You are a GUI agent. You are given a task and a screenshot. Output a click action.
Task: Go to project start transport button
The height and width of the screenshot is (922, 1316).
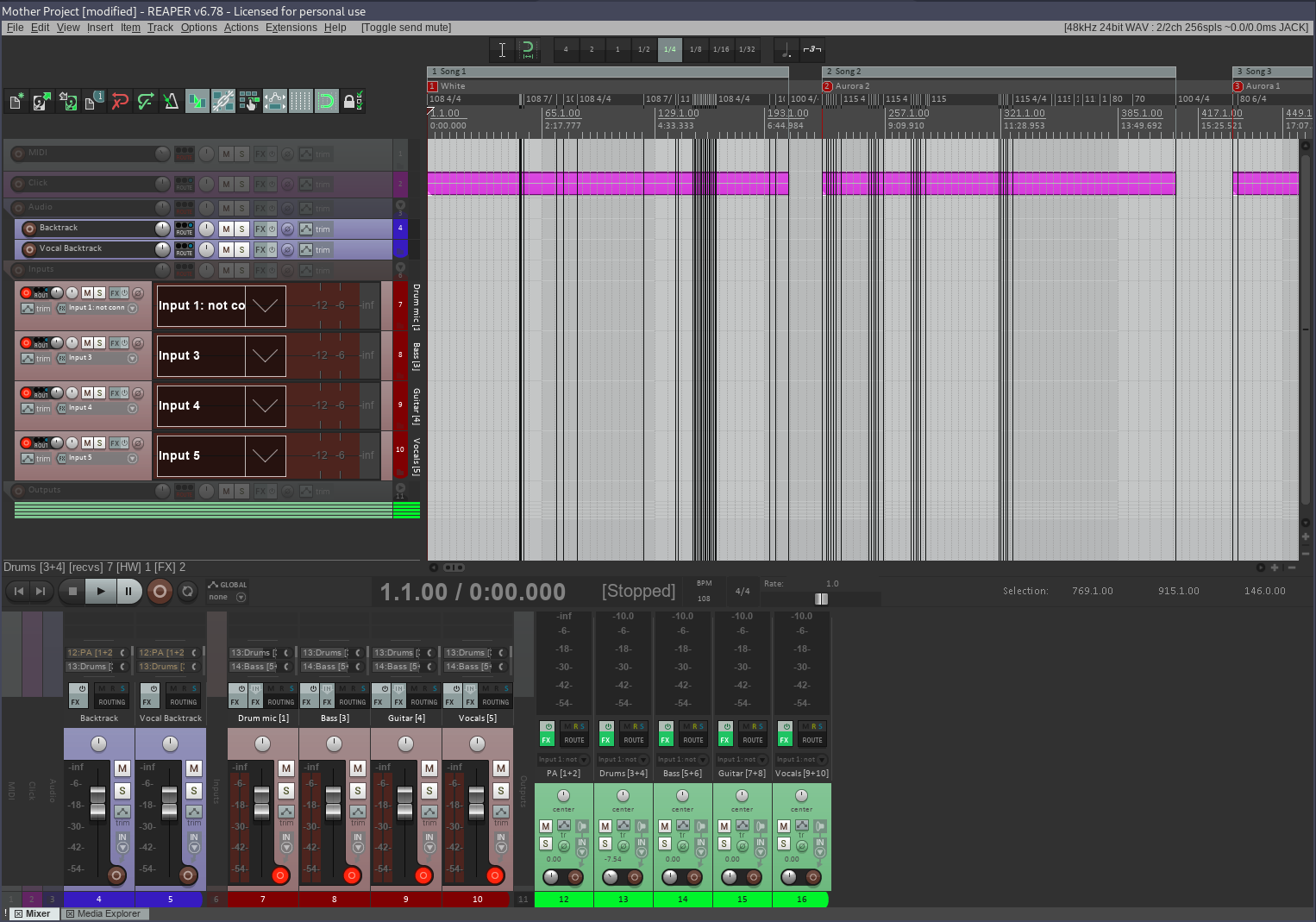(18, 591)
